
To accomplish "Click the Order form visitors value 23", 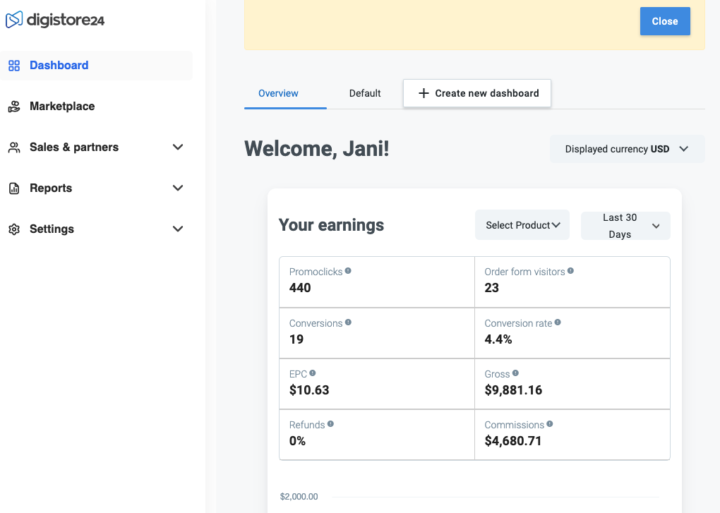I will (491, 288).
